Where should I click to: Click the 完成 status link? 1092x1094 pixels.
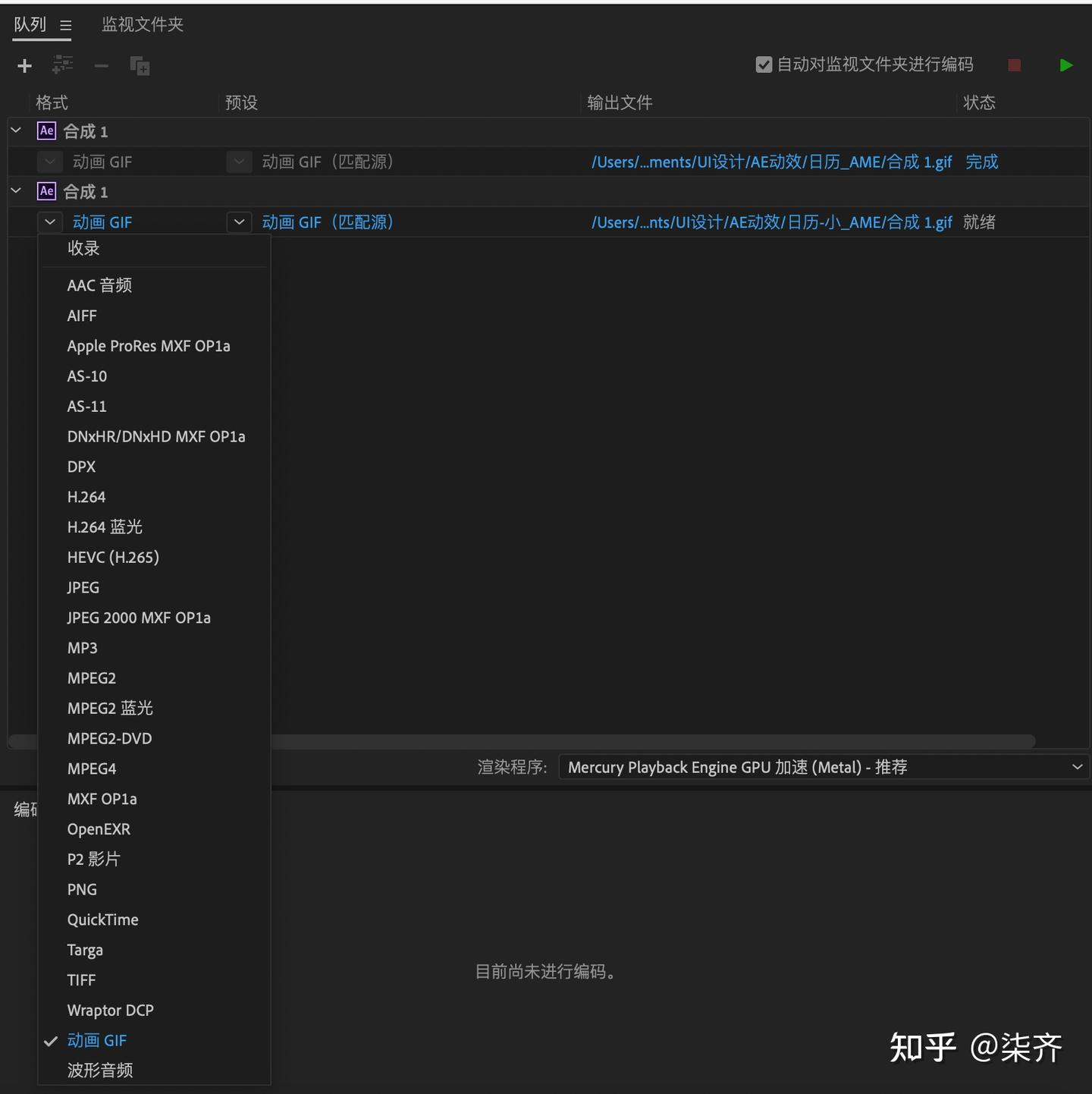point(982,162)
